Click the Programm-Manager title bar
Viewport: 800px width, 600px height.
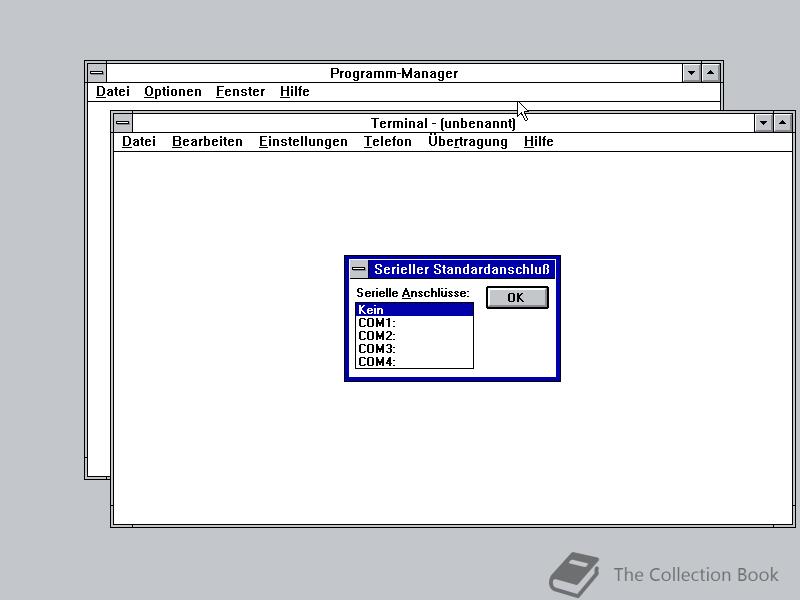394,73
